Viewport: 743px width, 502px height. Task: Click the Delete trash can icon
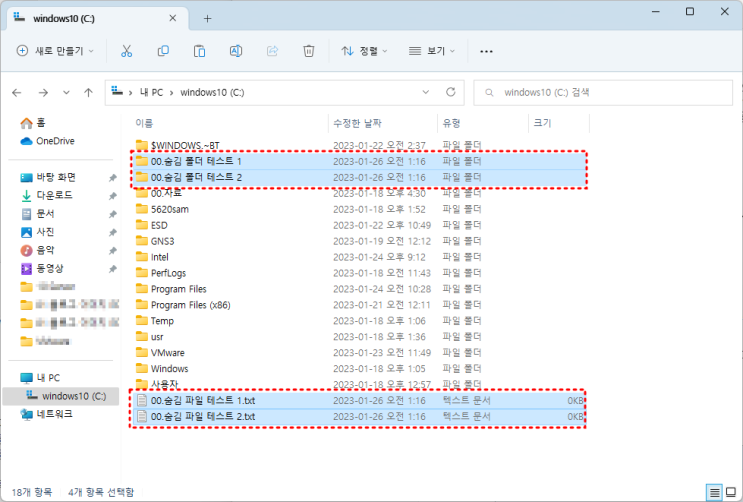point(308,51)
